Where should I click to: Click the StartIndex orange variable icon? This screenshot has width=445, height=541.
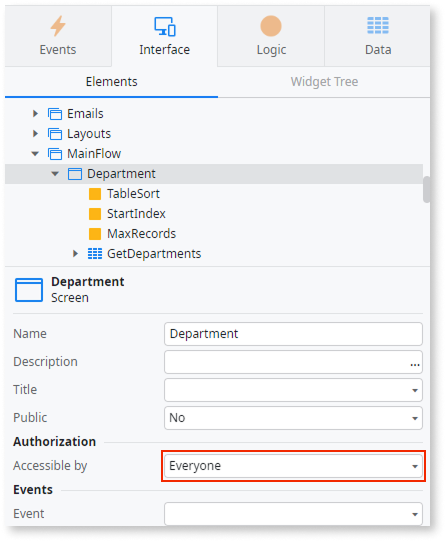pyautogui.click(x=95, y=214)
